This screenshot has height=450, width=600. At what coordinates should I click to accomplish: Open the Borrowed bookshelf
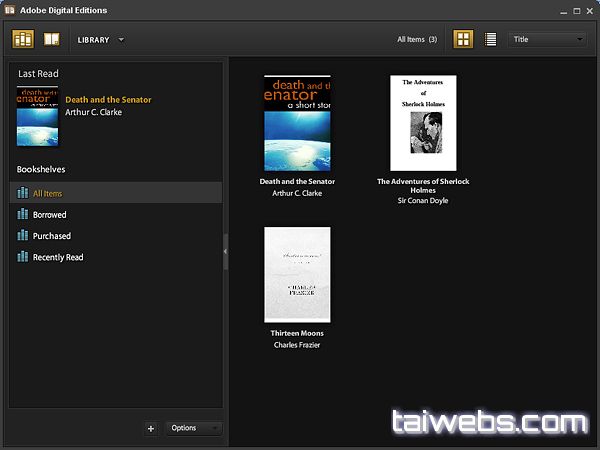tap(50, 215)
